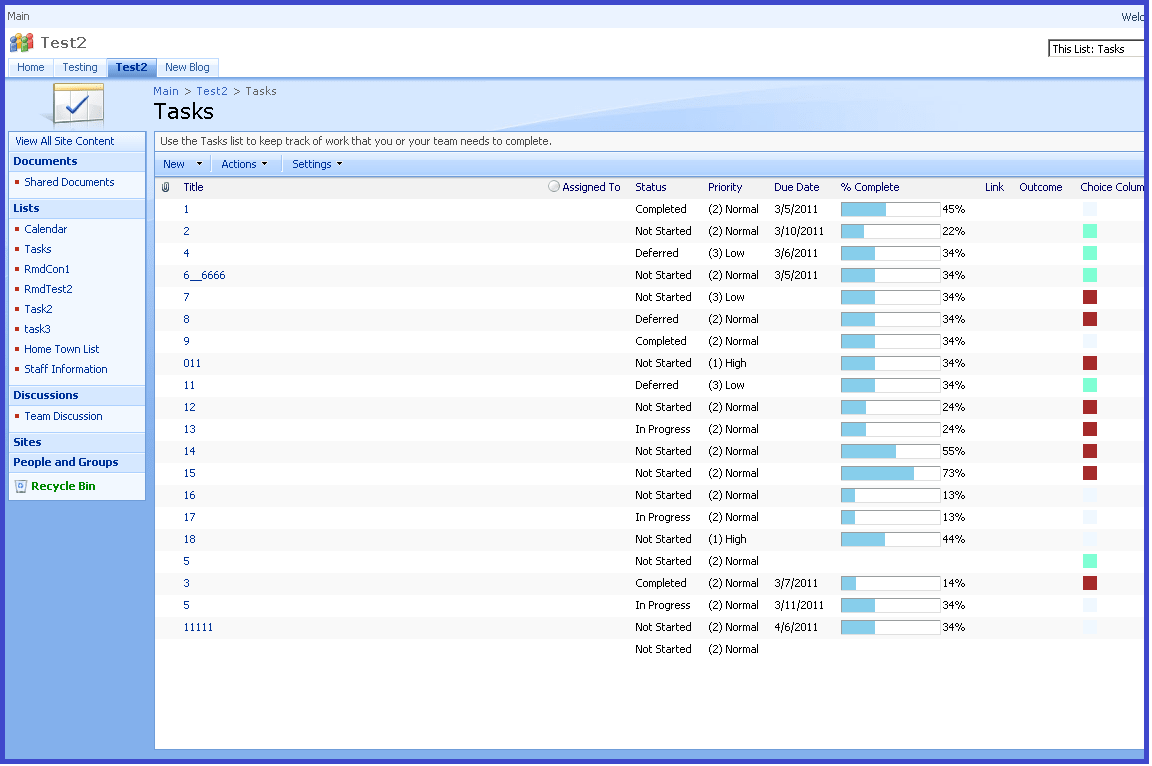Image resolution: width=1152 pixels, height=766 pixels.
Task: Sort by the Title column header
Action: click(193, 187)
